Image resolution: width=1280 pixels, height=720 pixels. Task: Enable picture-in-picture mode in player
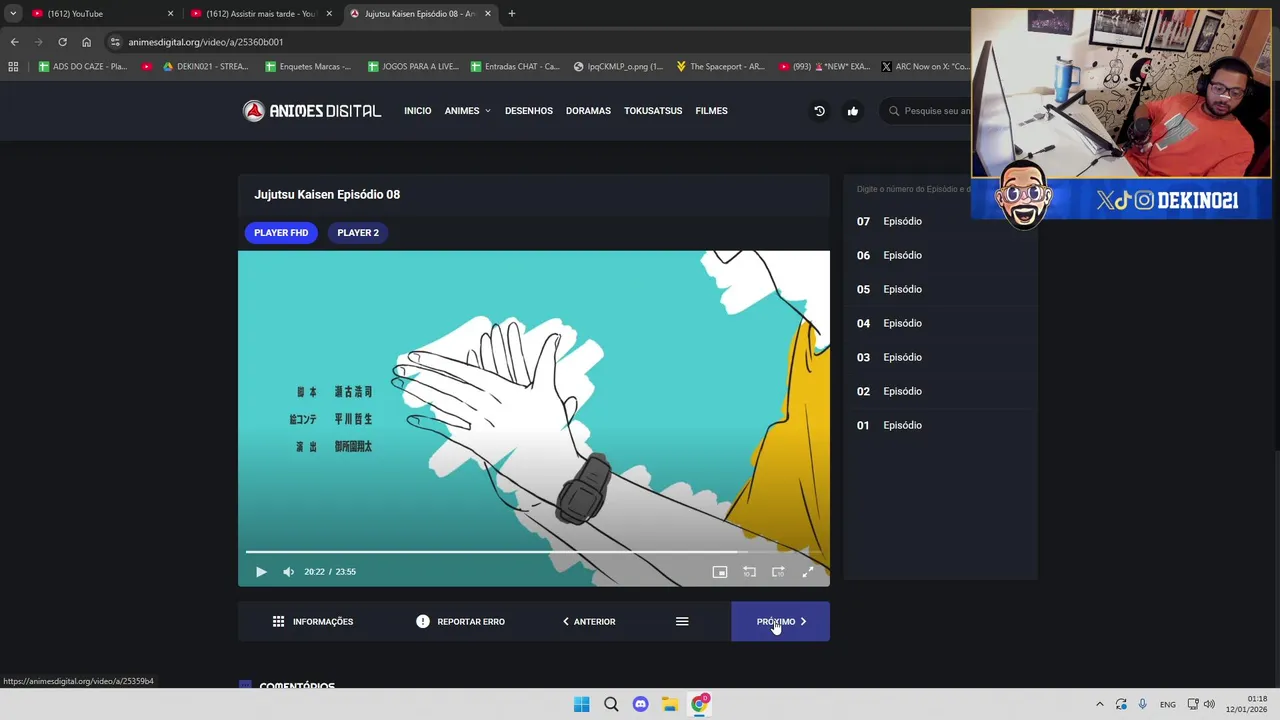pyautogui.click(x=719, y=572)
